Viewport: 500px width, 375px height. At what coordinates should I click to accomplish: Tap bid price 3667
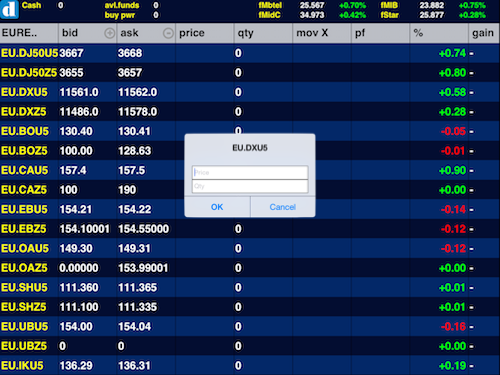[x=71, y=53]
